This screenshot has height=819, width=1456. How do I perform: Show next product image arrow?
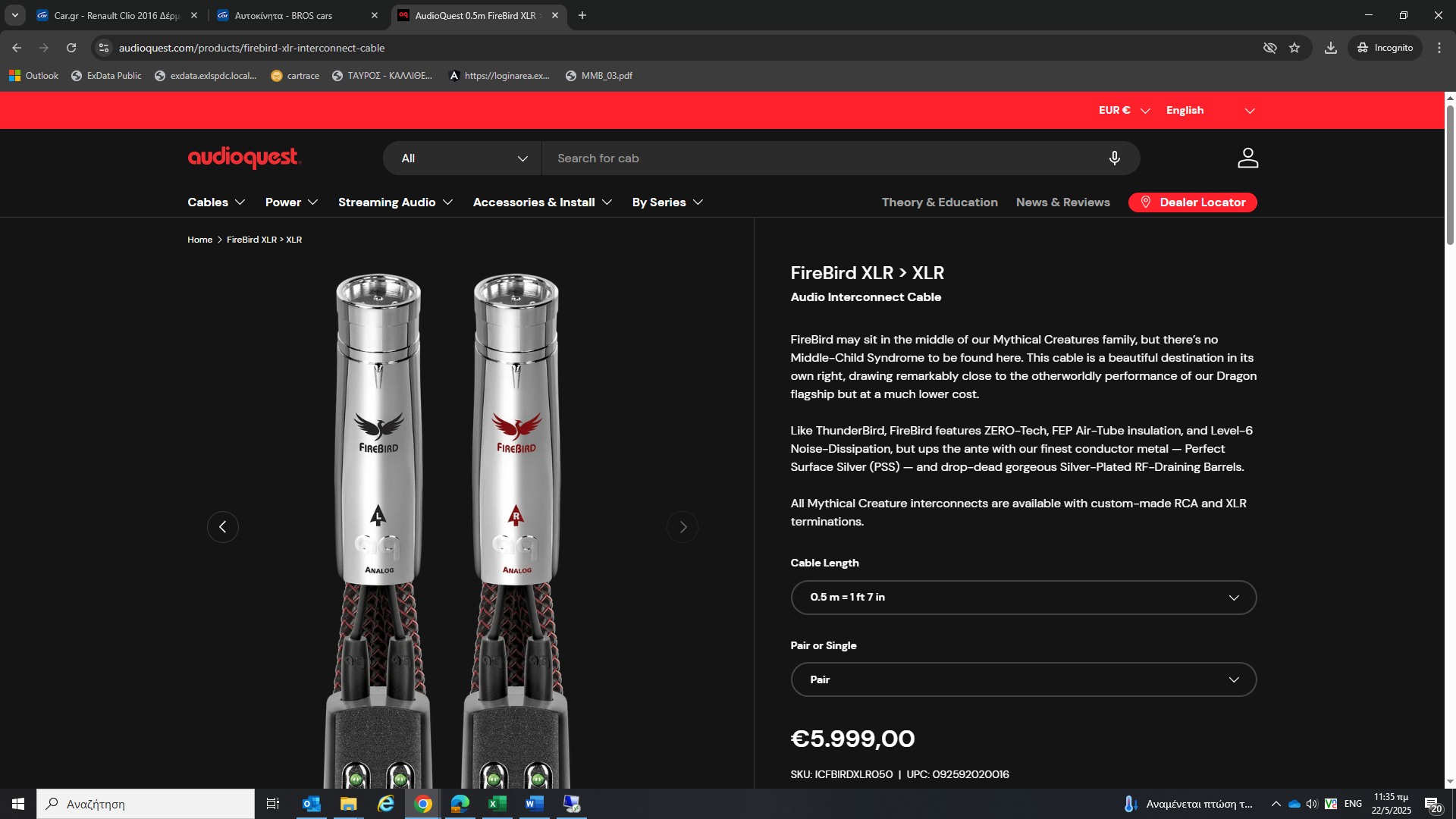pyautogui.click(x=682, y=527)
